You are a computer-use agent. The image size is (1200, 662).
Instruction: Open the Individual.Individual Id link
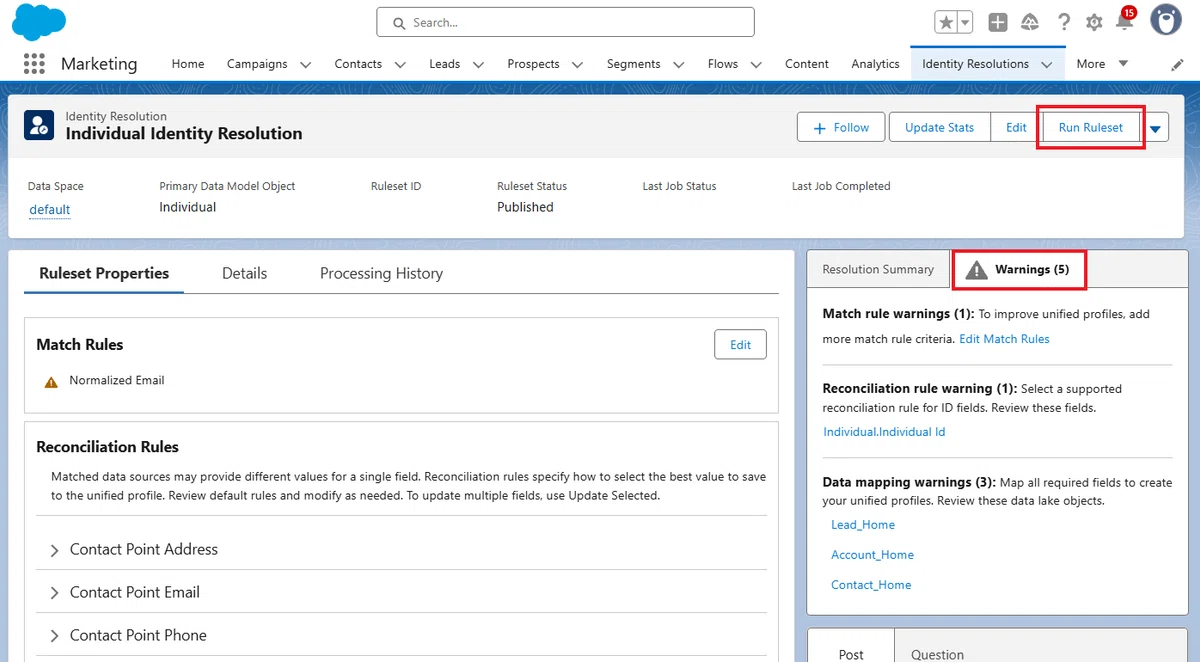pos(884,432)
